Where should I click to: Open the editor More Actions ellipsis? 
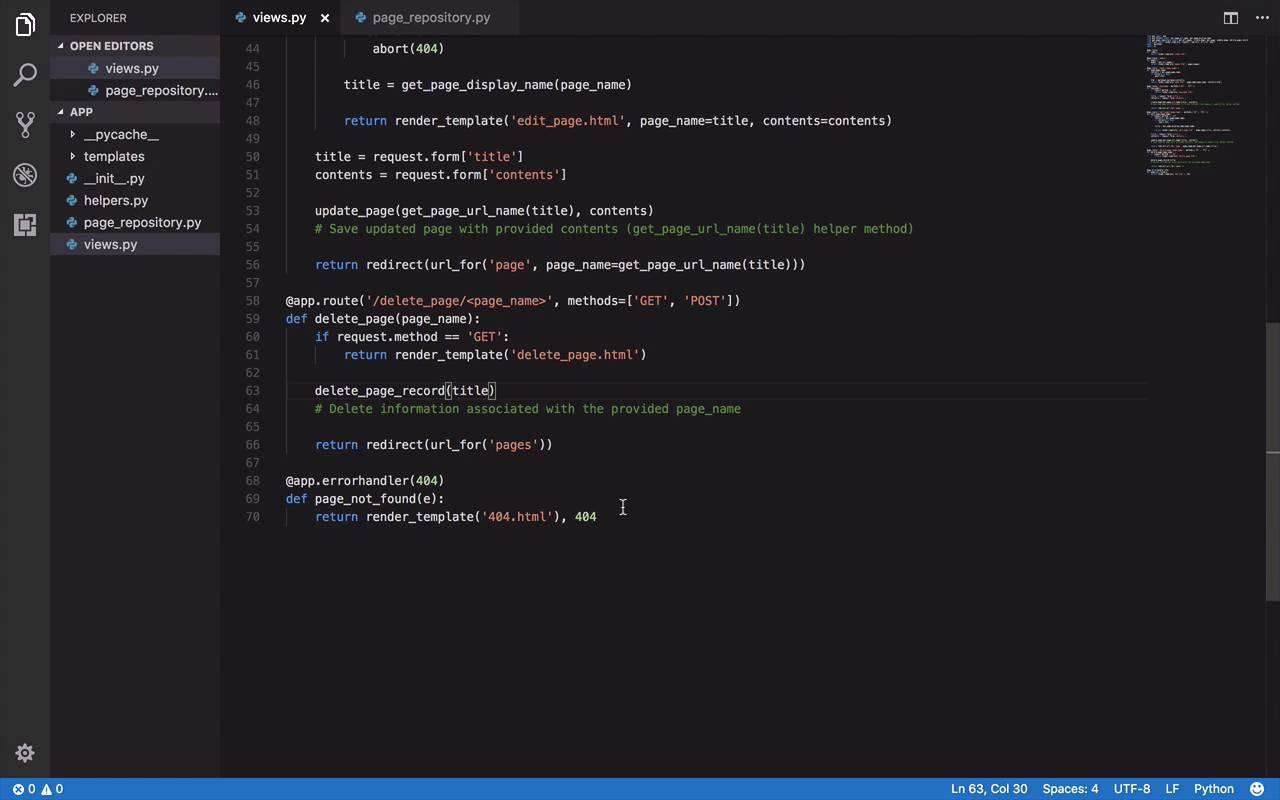coord(1262,17)
